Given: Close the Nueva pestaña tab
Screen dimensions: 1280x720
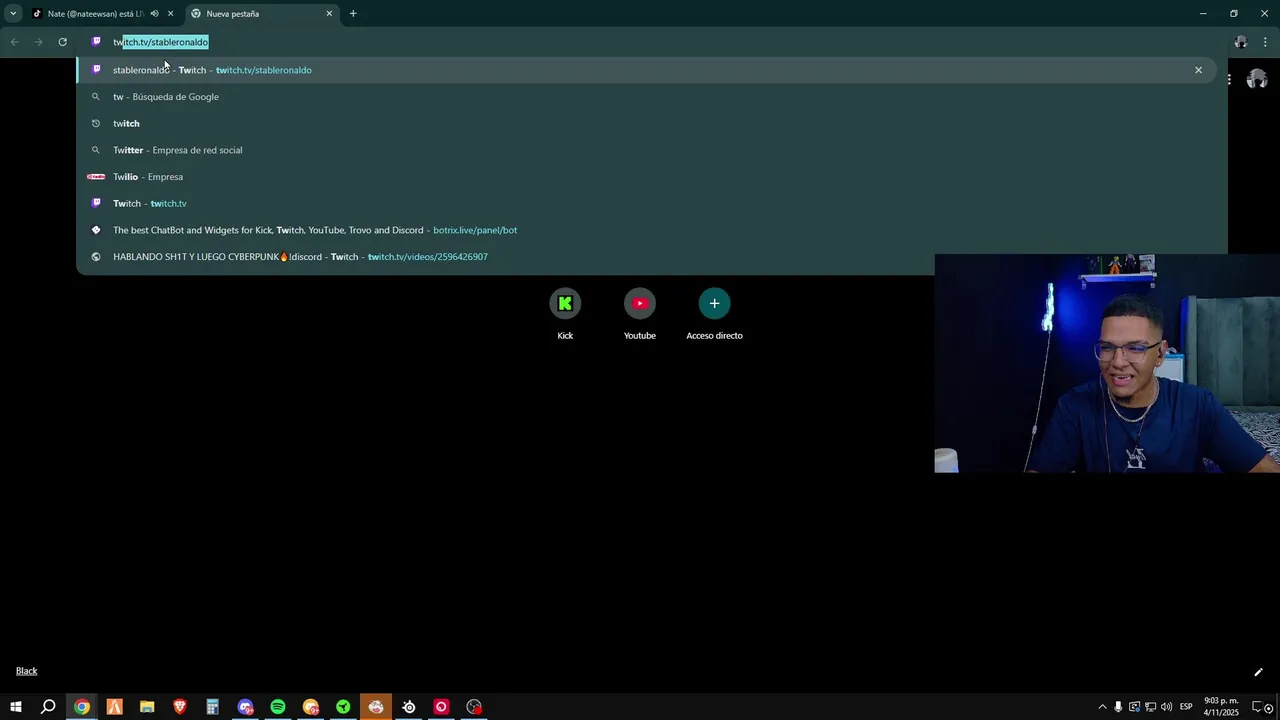Looking at the screenshot, I should pos(329,14).
